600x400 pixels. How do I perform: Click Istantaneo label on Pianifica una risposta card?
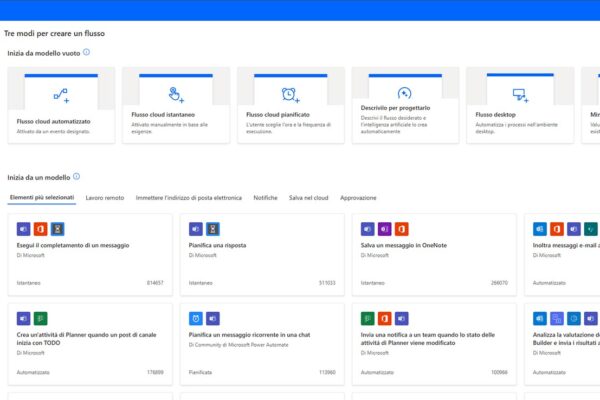point(200,283)
